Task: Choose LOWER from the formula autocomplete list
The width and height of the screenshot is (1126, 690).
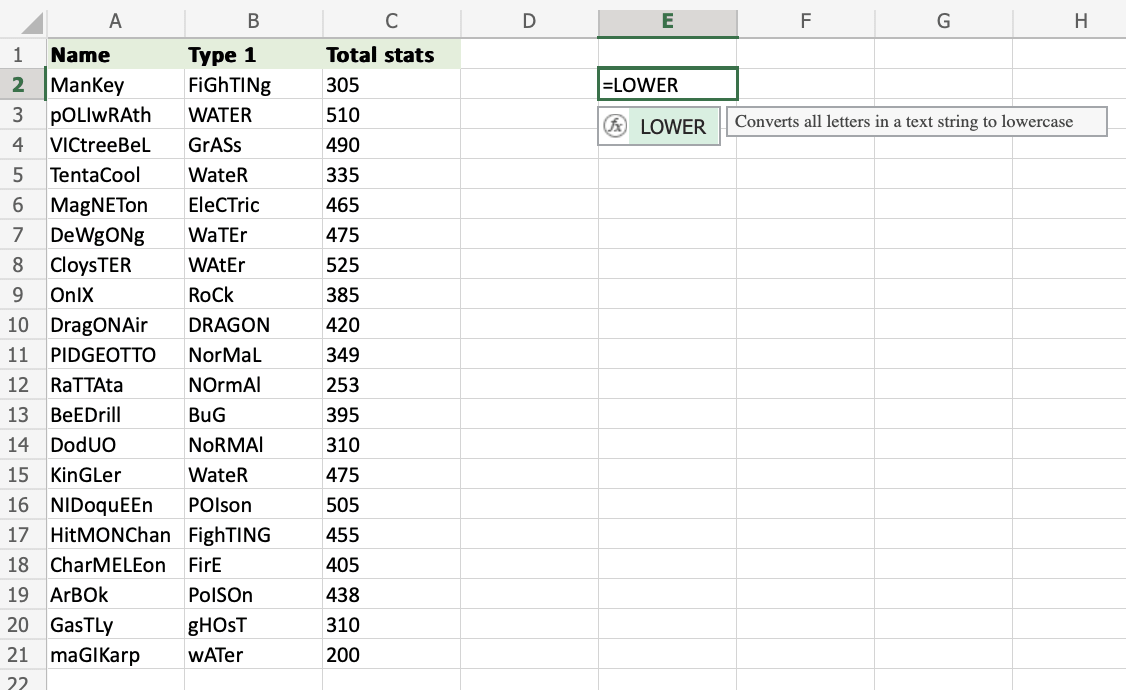Action: pyautogui.click(x=672, y=127)
